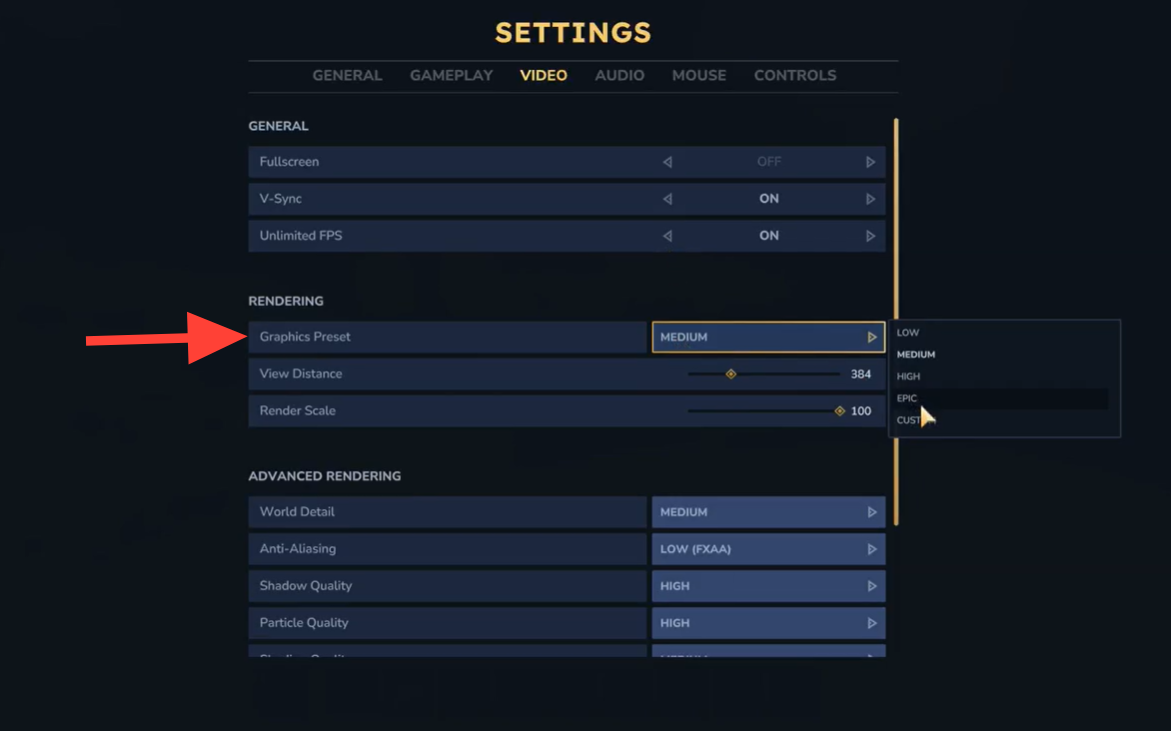Expand the Shadow Quality dropdown
The width and height of the screenshot is (1171, 731).
768,586
